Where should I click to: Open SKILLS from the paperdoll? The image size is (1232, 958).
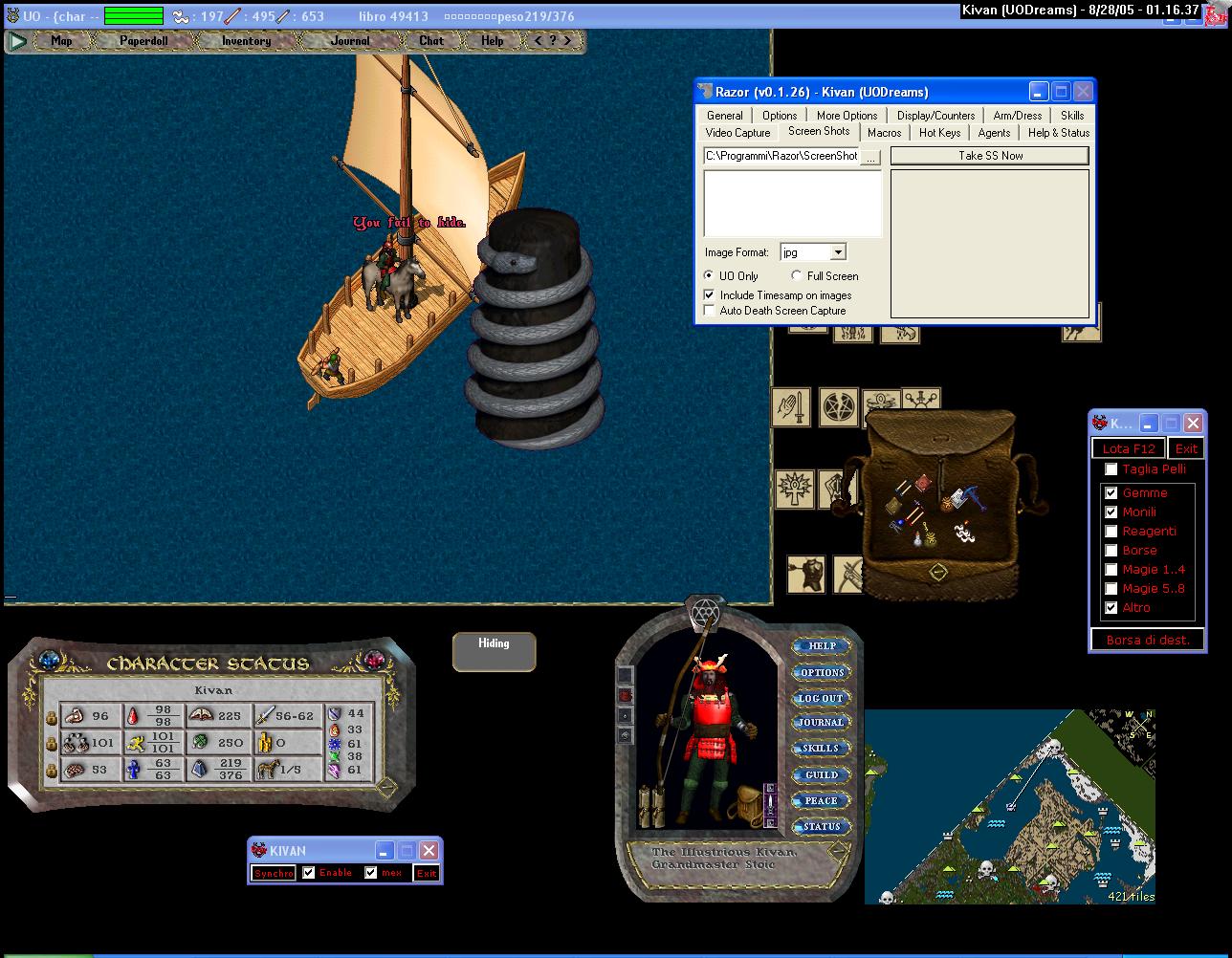[x=822, y=749]
